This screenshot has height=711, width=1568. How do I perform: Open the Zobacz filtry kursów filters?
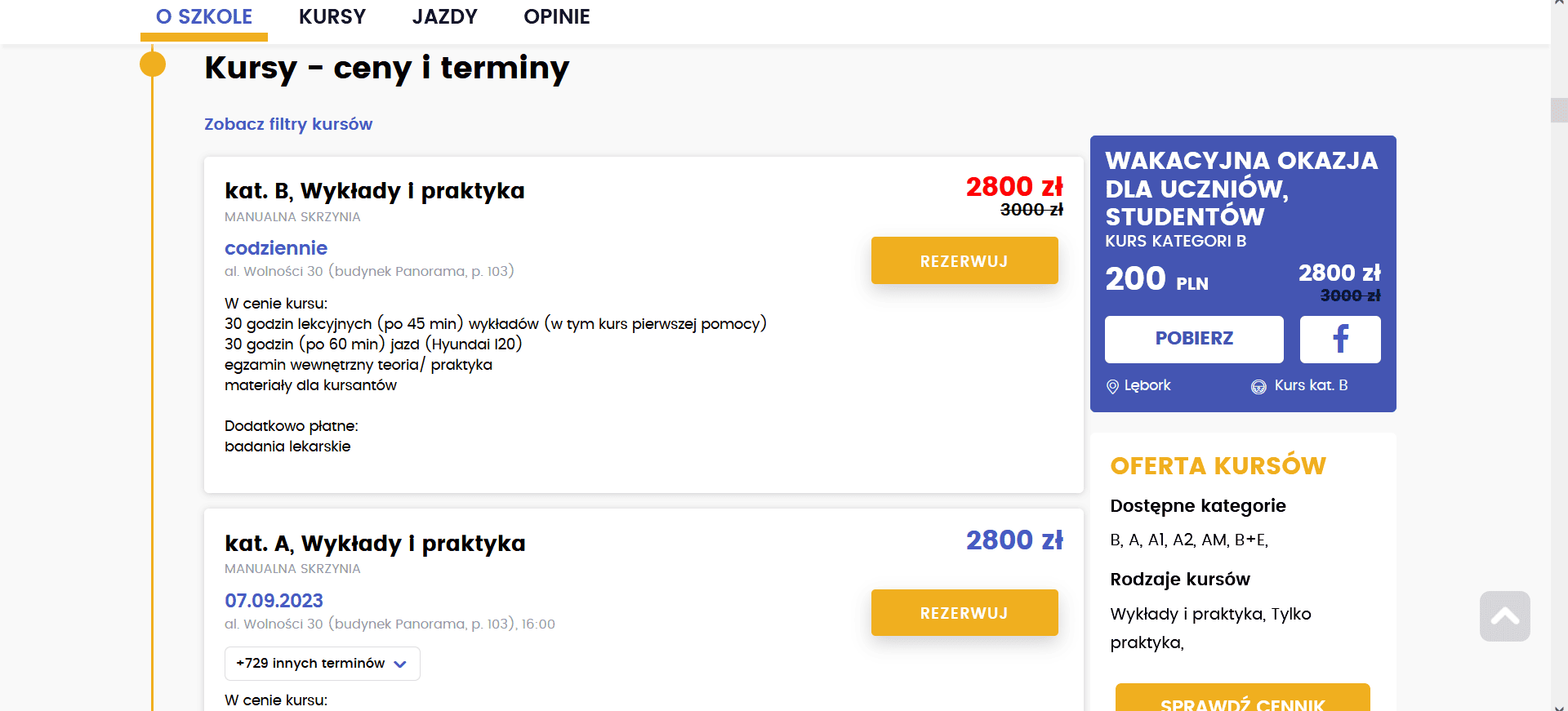pyautogui.click(x=288, y=124)
